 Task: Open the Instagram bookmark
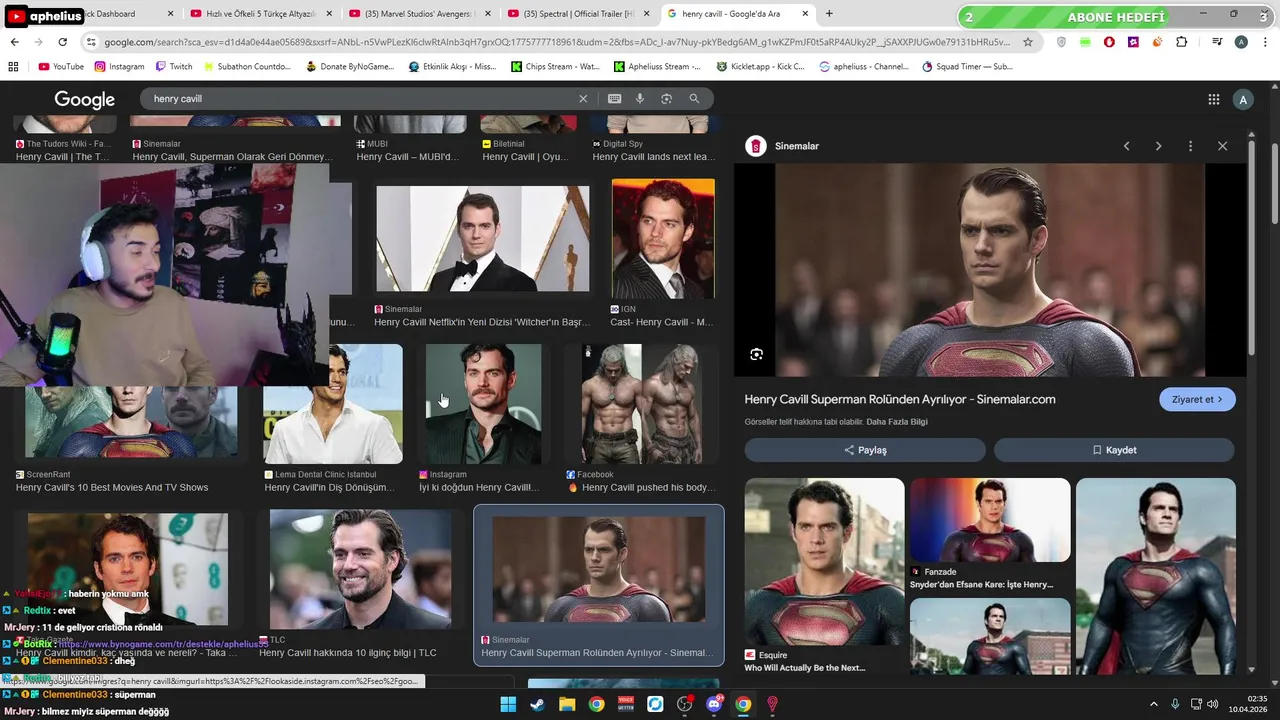tap(120, 67)
